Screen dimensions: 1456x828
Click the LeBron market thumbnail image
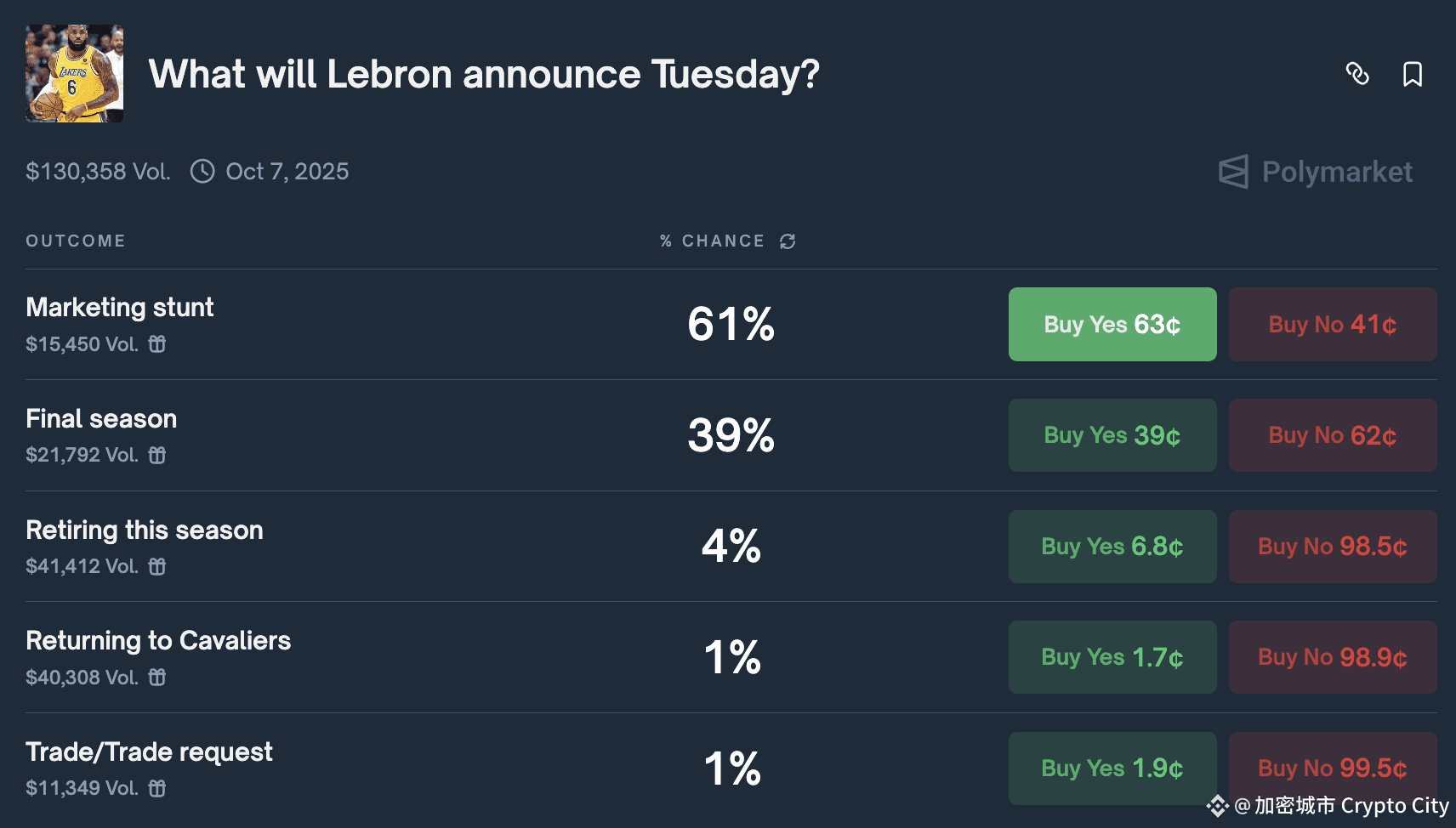[74, 74]
